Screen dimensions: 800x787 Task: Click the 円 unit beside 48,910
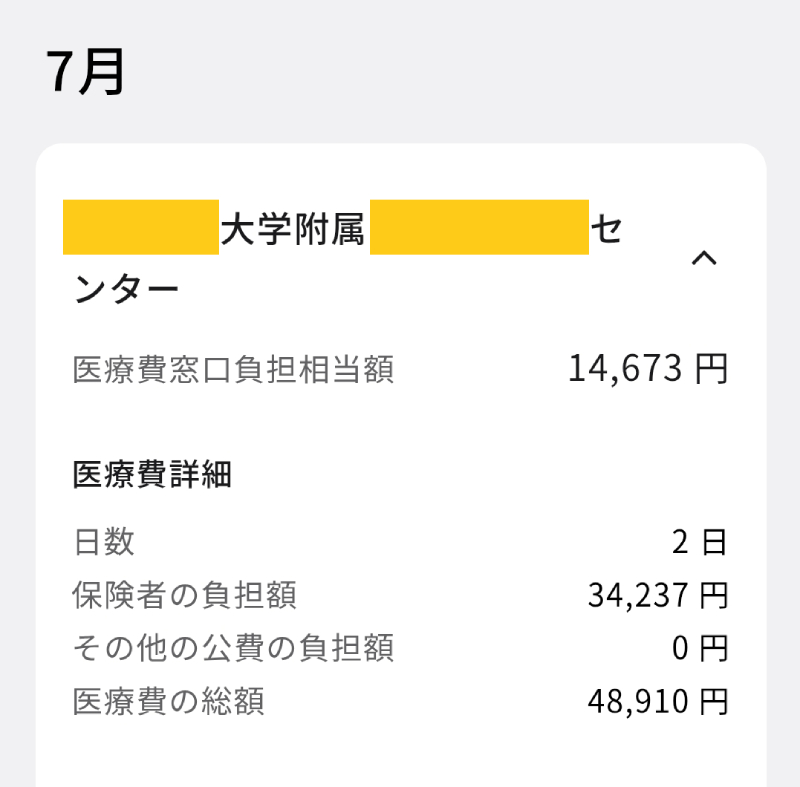pyautogui.click(x=714, y=701)
